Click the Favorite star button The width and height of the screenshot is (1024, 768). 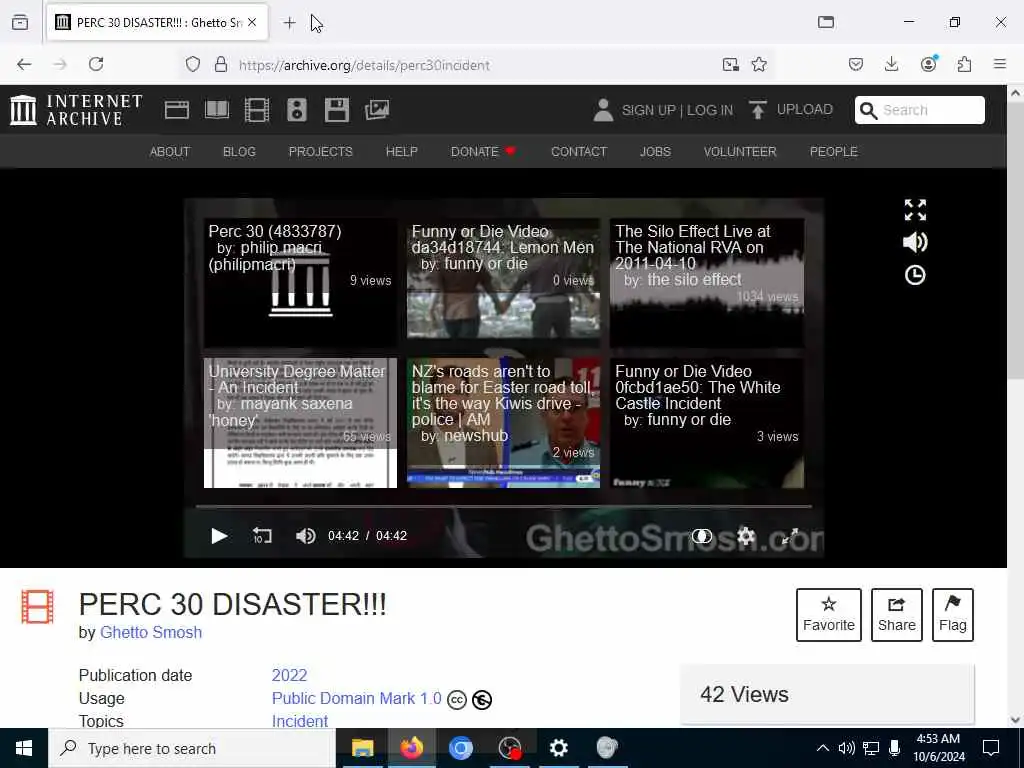pyautogui.click(x=829, y=615)
